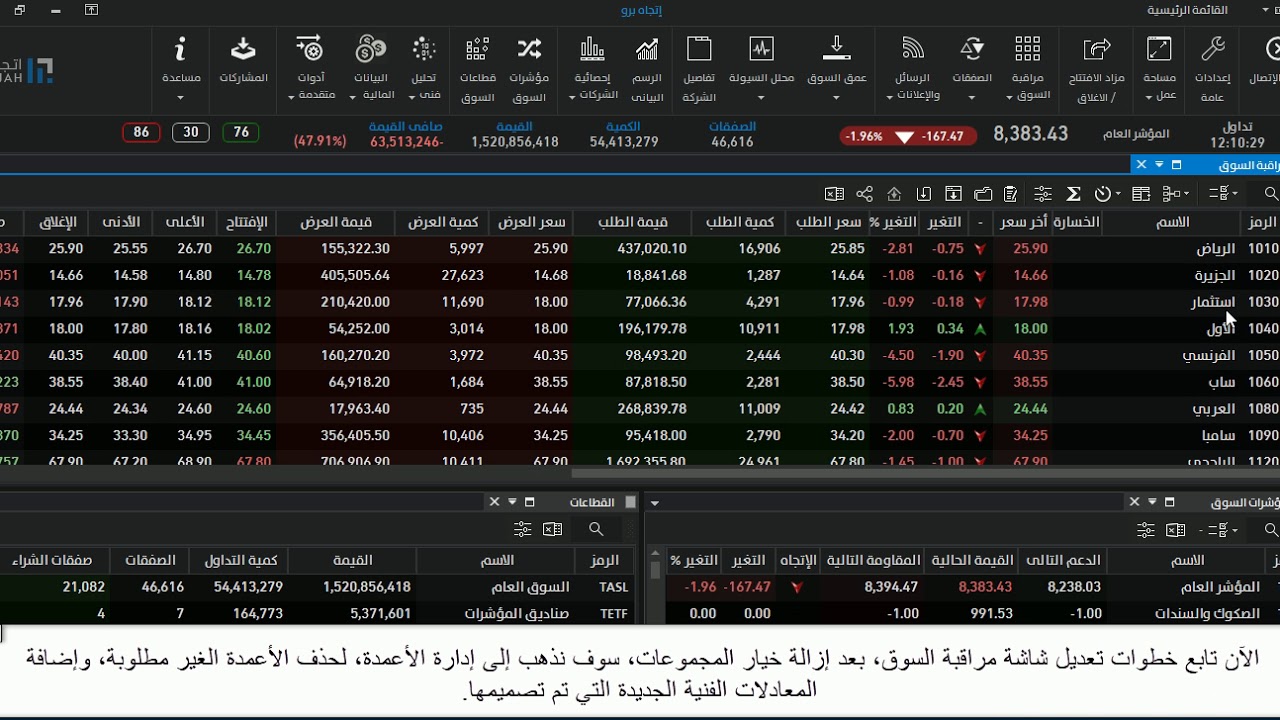This screenshot has height=720, width=1280.
Task: Open Market Indices (مؤشرات السوق) toolbar icon
Action: [x=529, y=49]
